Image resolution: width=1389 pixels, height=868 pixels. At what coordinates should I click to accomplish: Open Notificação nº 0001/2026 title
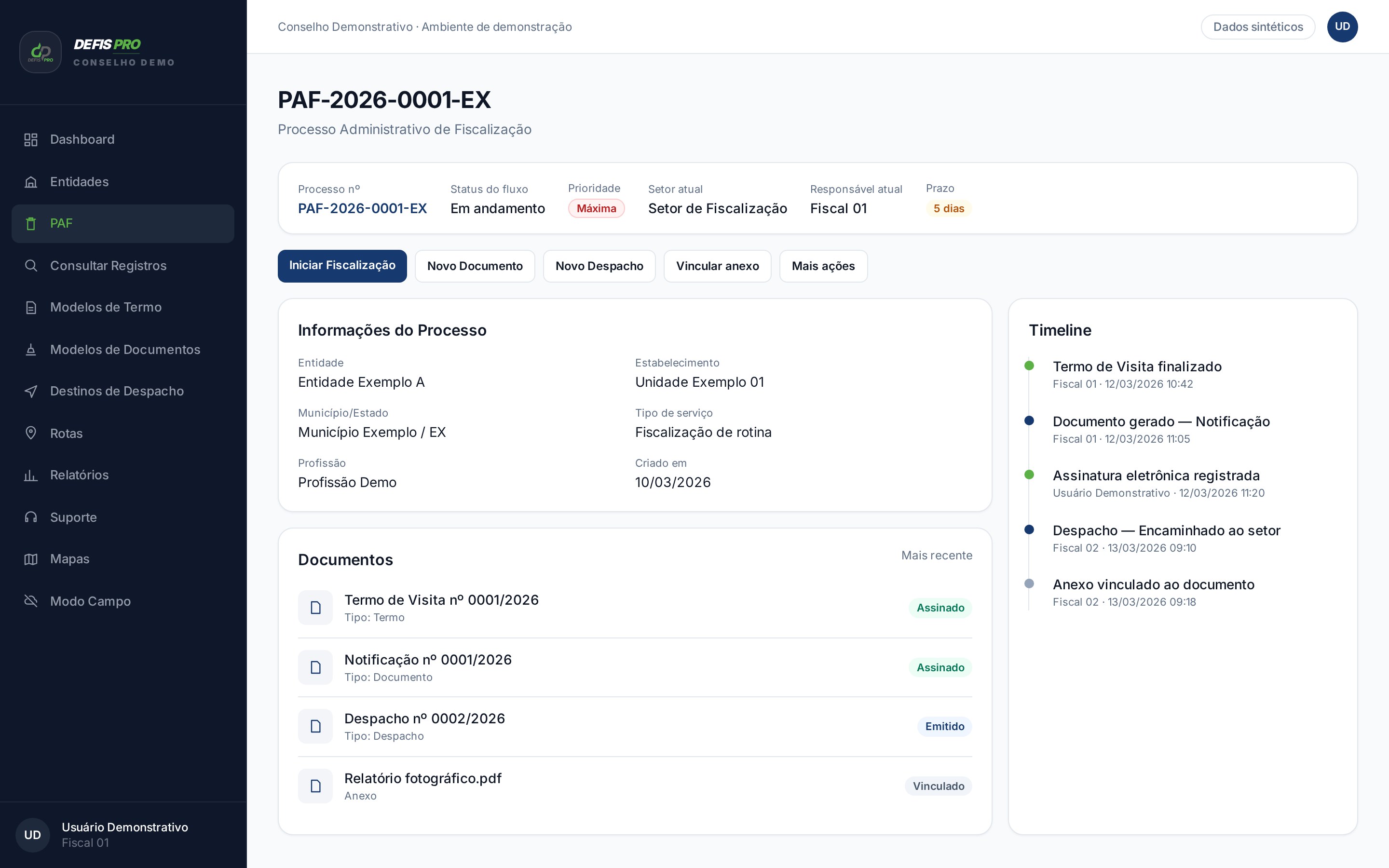(x=428, y=660)
